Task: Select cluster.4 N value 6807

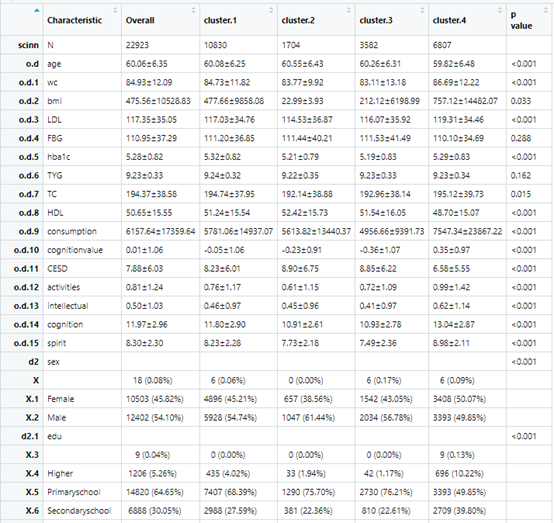Action: click(x=442, y=45)
